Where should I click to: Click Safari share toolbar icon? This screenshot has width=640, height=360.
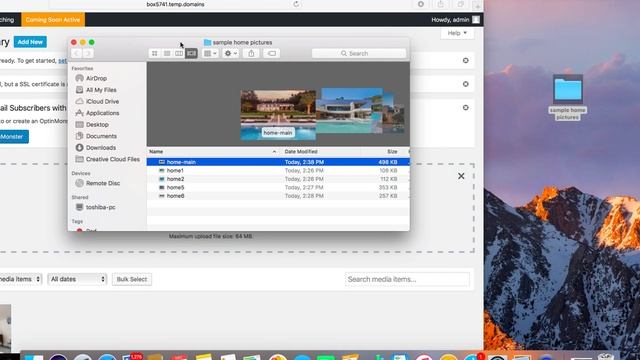point(440,4)
